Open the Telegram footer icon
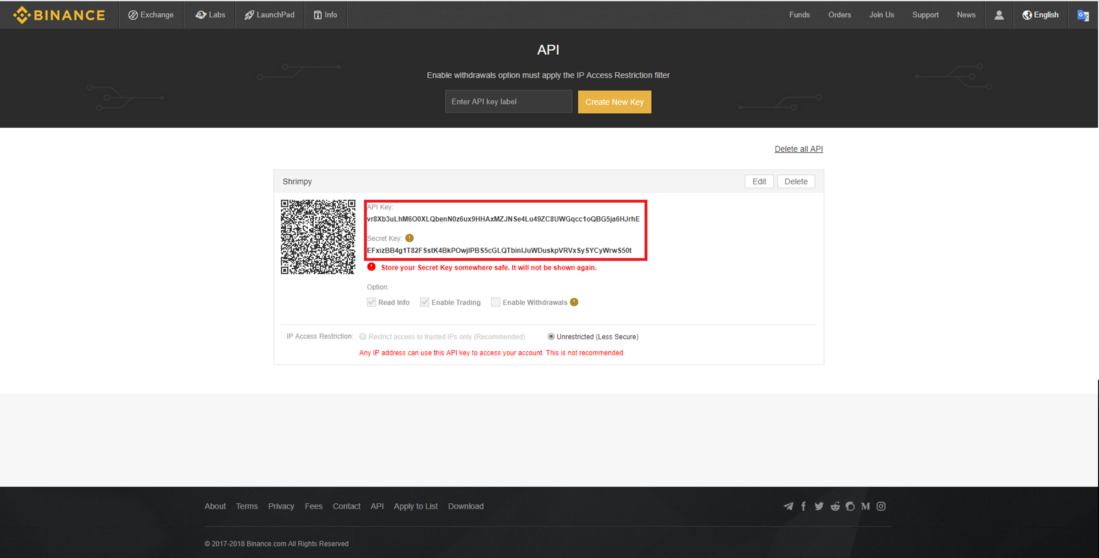The height and width of the screenshot is (558, 1099). tap(789, 506)
